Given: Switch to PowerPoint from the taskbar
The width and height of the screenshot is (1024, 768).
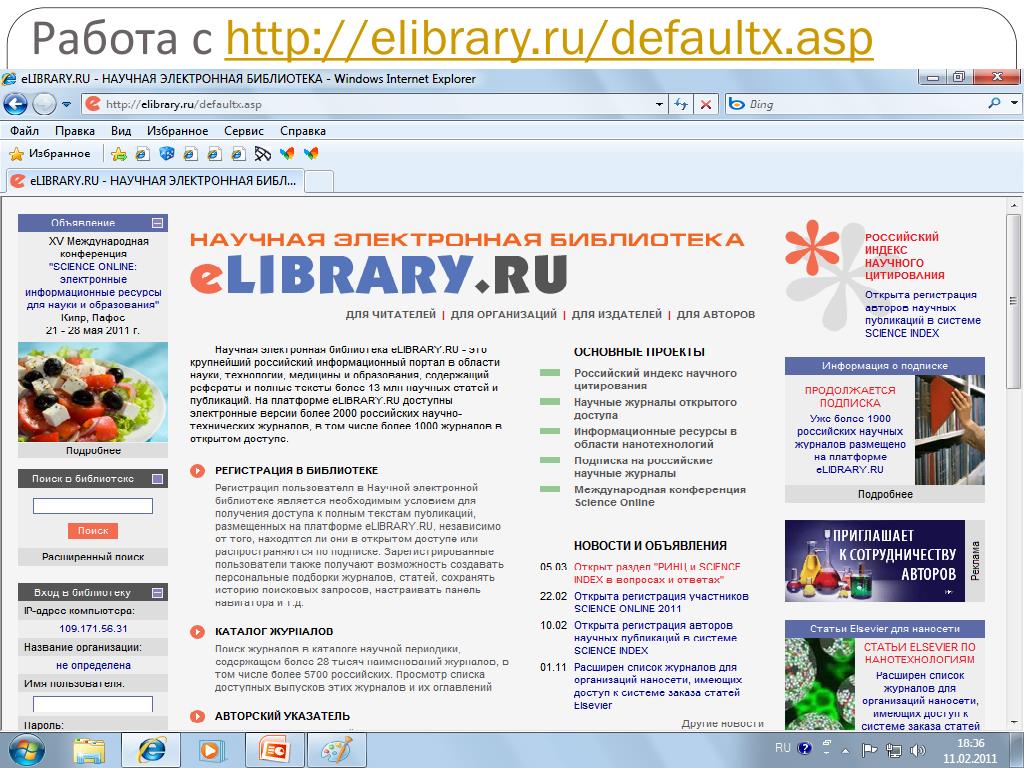Looking at the screenshot, I should coord(274,750).
